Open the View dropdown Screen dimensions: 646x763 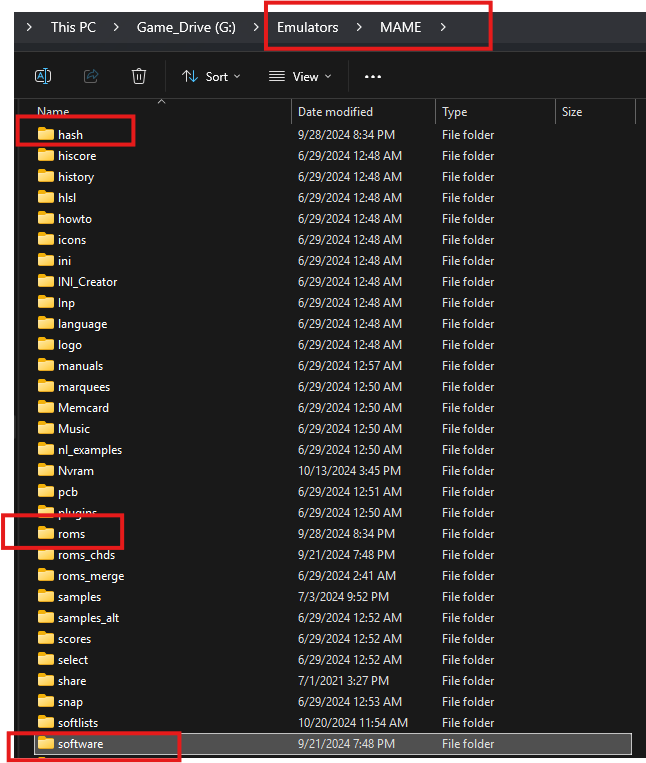(300, 76)
